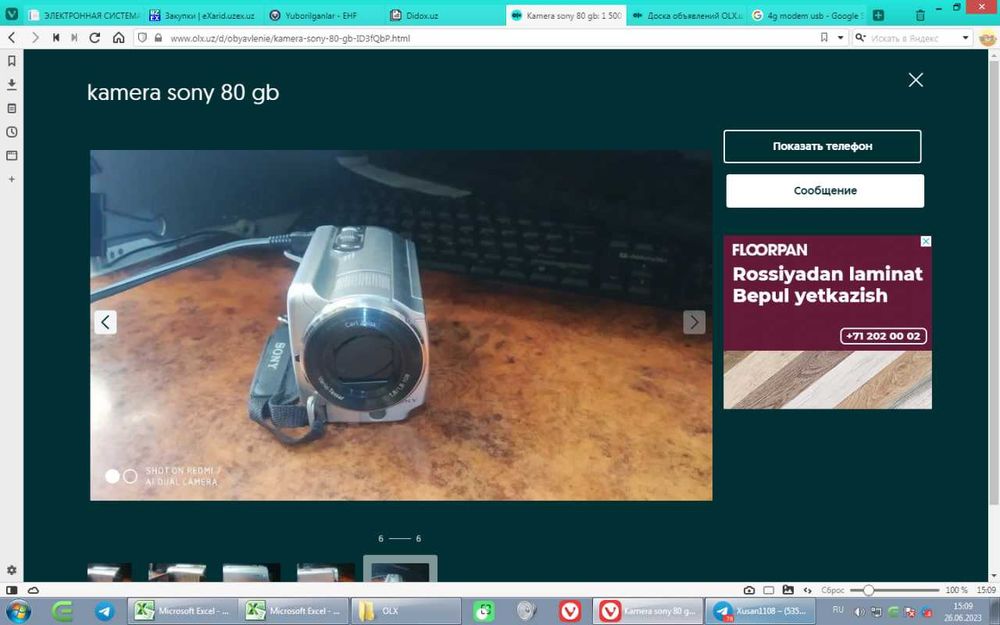Image resolution: width=1000 pixels, height=625 pixels.
Task: Open the Bookmarks side panel
Action: coord(11,61)
